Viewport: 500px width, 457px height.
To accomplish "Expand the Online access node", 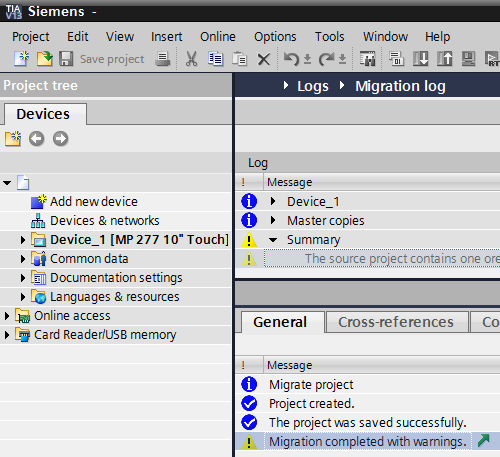I will click(7, 316).
